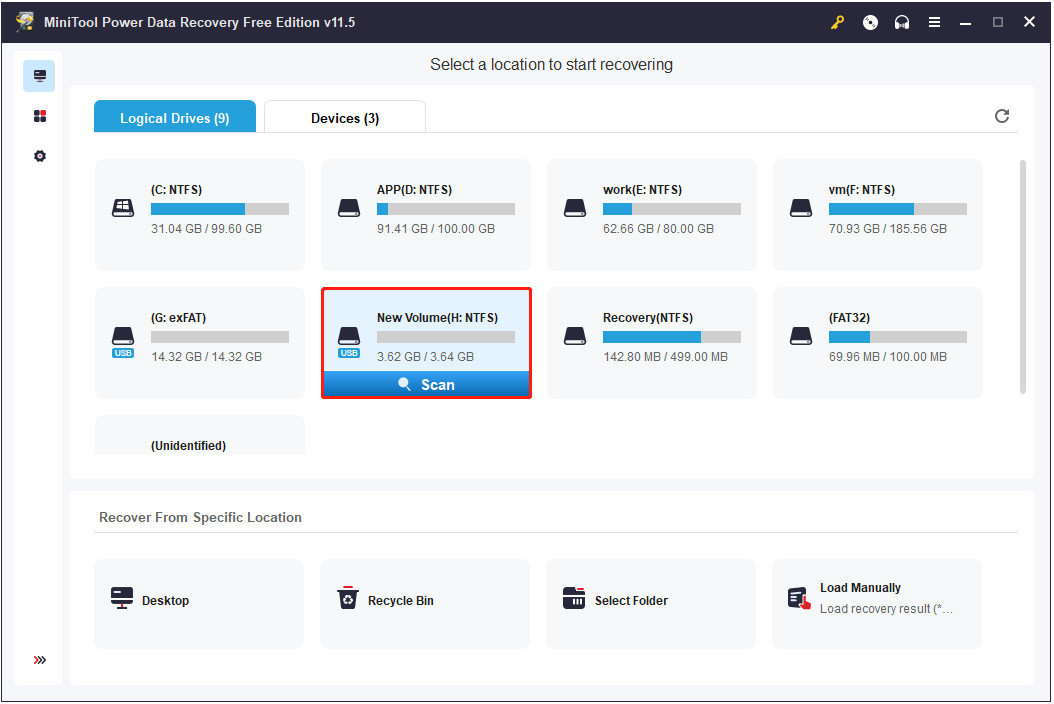Image resolution: width=1054 pixels, height=704 pixels.
Task: Click the Recycle Bin icon
Action: (348, 597)
